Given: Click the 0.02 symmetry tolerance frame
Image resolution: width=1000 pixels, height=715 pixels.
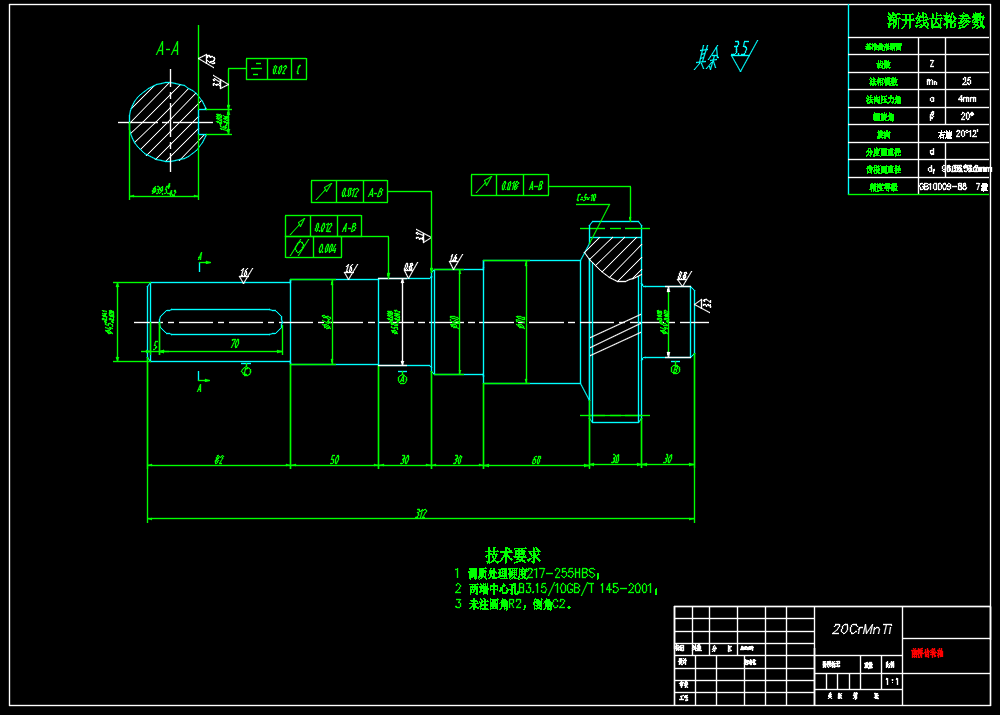Looking at the screenshot, I should (276, 69).
